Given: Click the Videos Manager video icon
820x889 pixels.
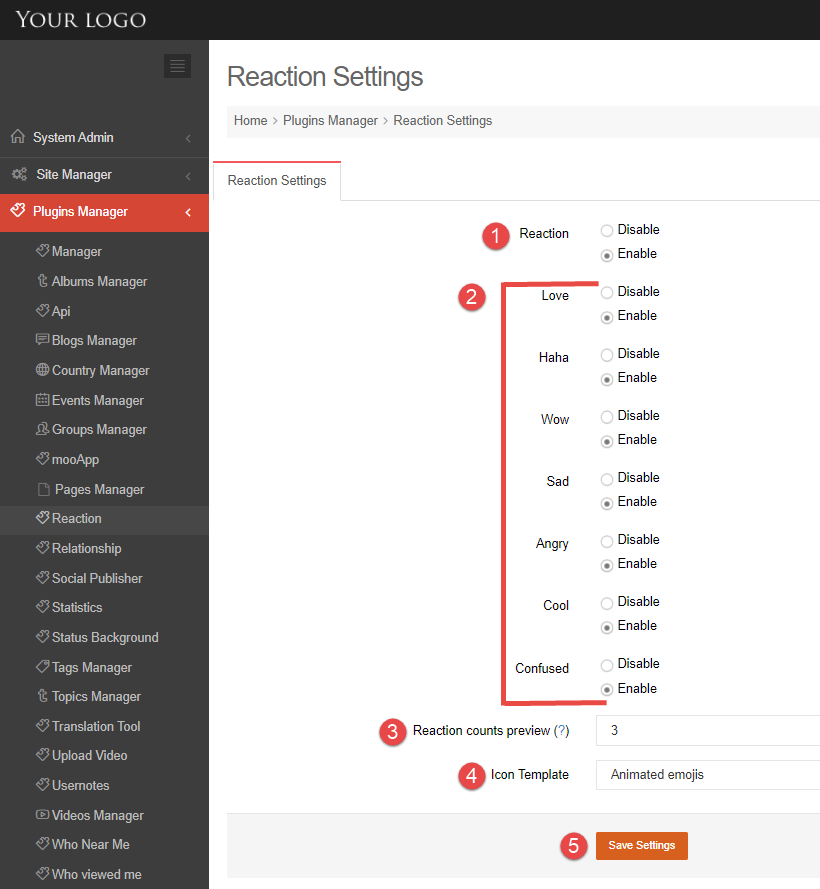Looking at the screenshot, I should pos(43,815).
